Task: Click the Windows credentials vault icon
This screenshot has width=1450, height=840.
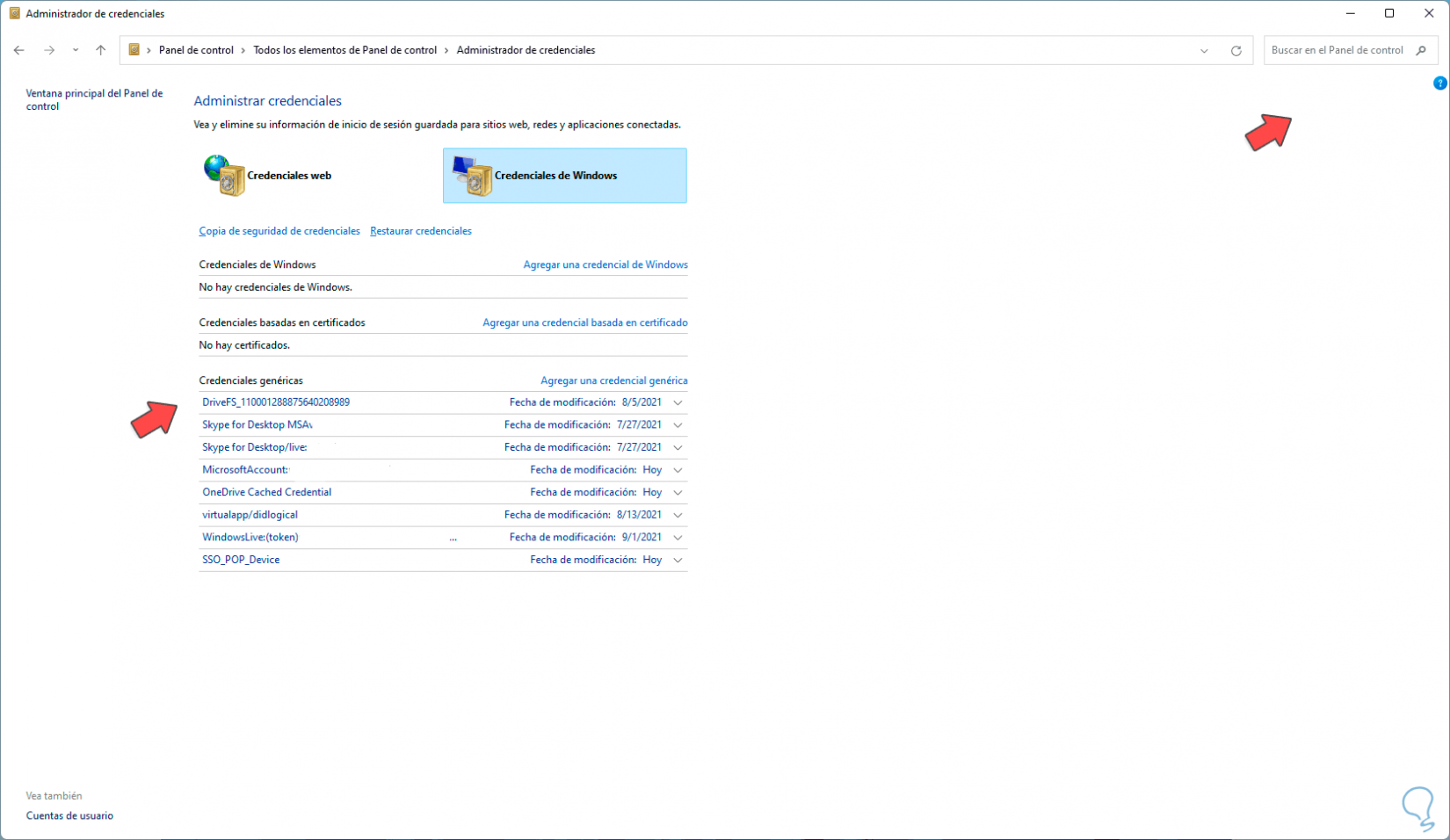Action: click(x=473, y=176)
